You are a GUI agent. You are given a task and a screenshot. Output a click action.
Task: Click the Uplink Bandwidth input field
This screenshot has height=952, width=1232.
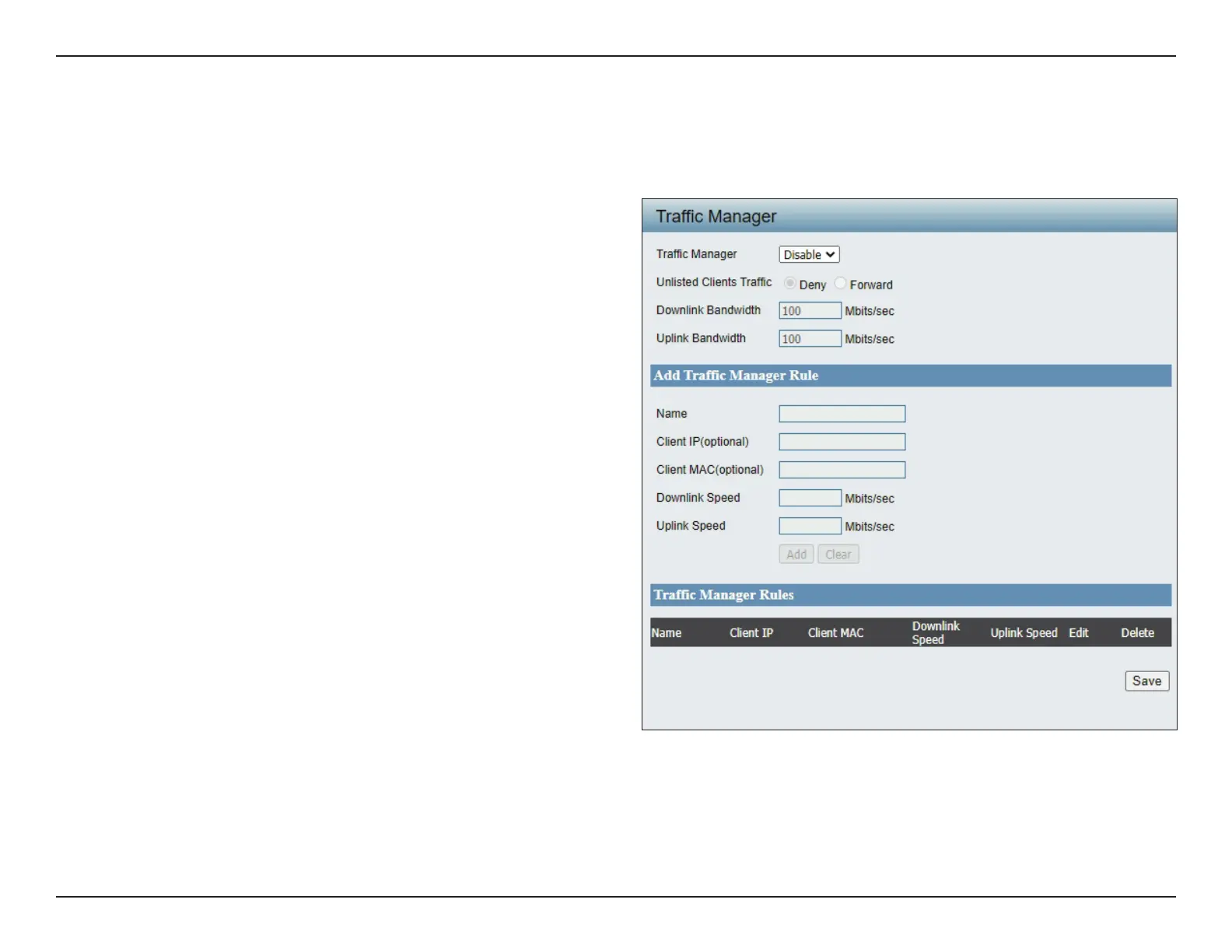pos(810,338)
